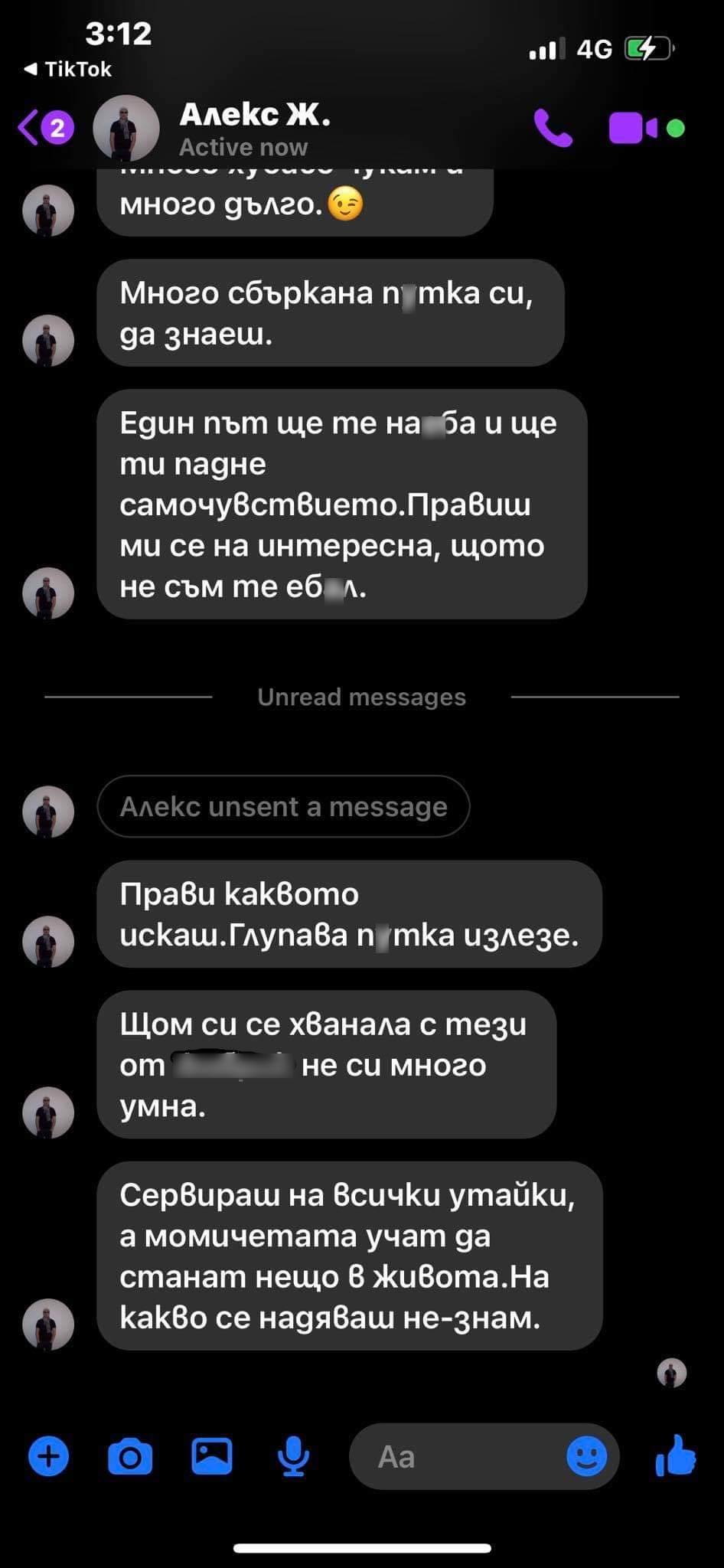The image size is (724, 1568).
Task: Tap the purple back arrow
Action: click(29, 127)
